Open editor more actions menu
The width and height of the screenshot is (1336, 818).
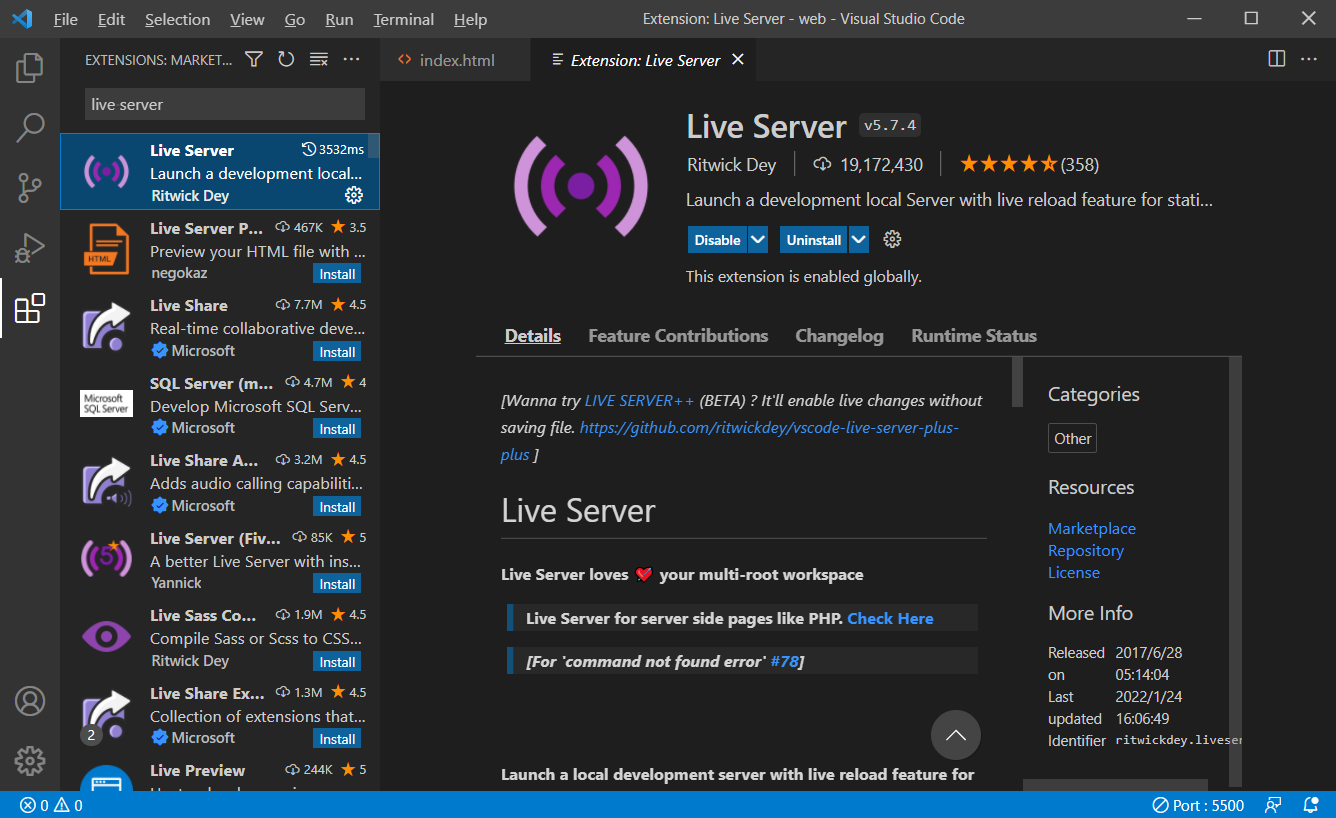coord(1309,59)
